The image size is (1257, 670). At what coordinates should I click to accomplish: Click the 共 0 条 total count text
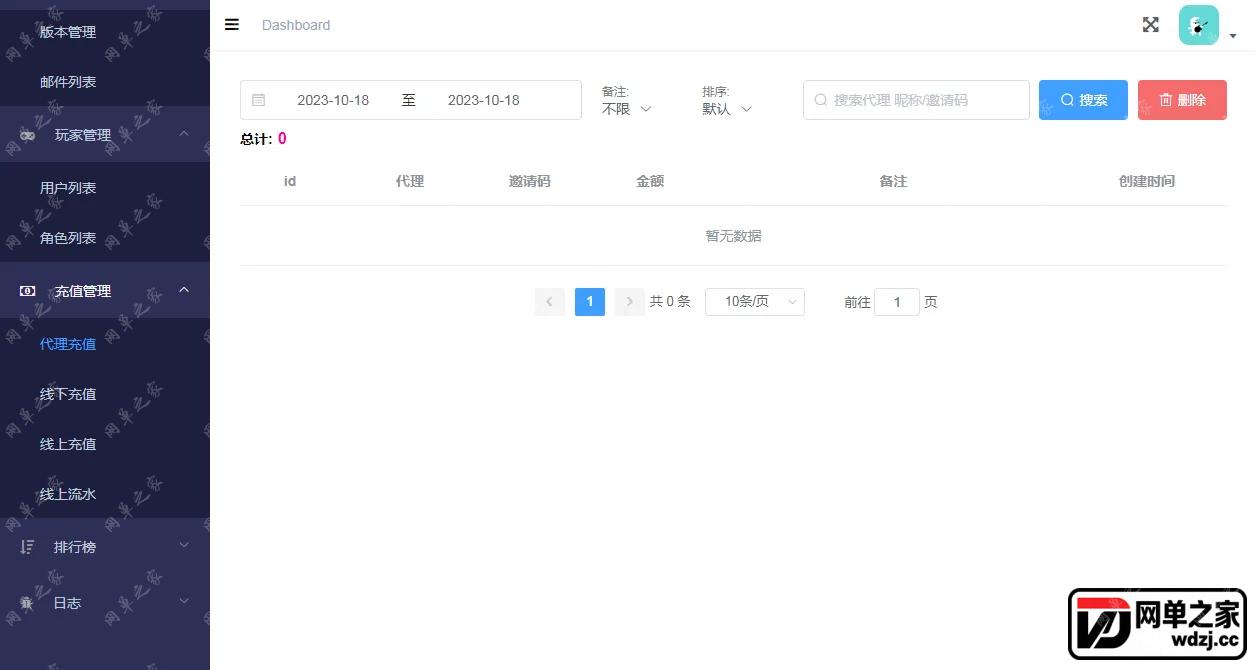pyautogui.click(x=670, y=301)
